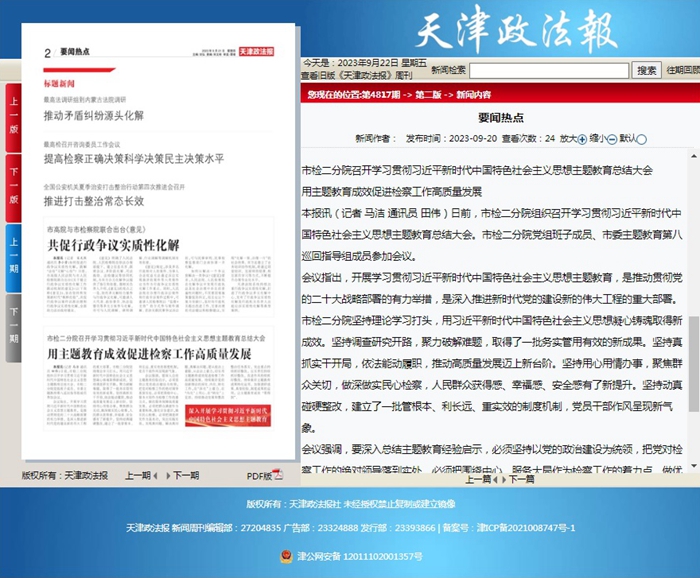700x578 pixels.
Task: Click 第二版 in the breadcrumb path
Action: tap(428, 95)
